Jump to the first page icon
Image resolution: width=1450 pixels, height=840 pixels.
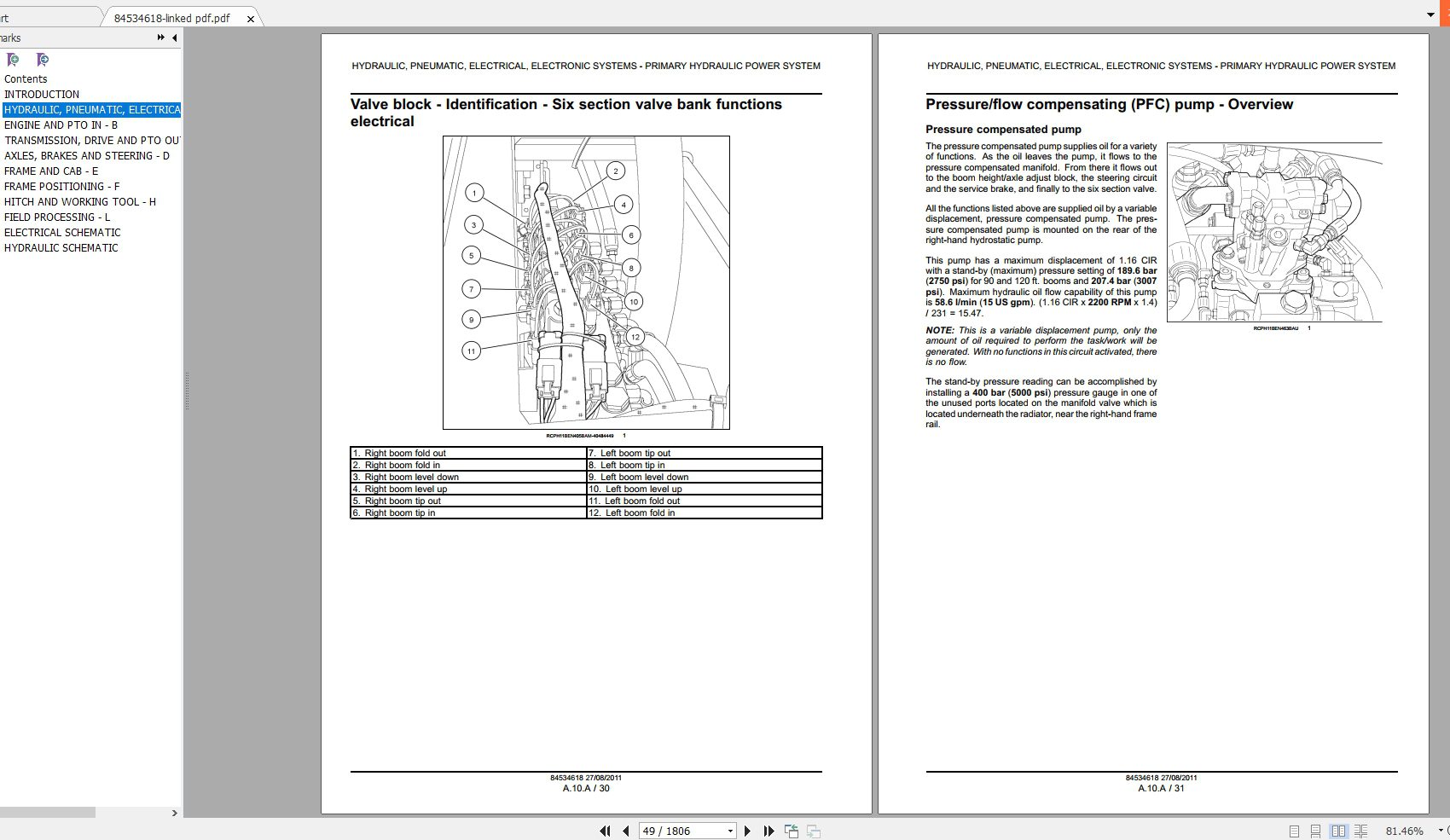605,830
